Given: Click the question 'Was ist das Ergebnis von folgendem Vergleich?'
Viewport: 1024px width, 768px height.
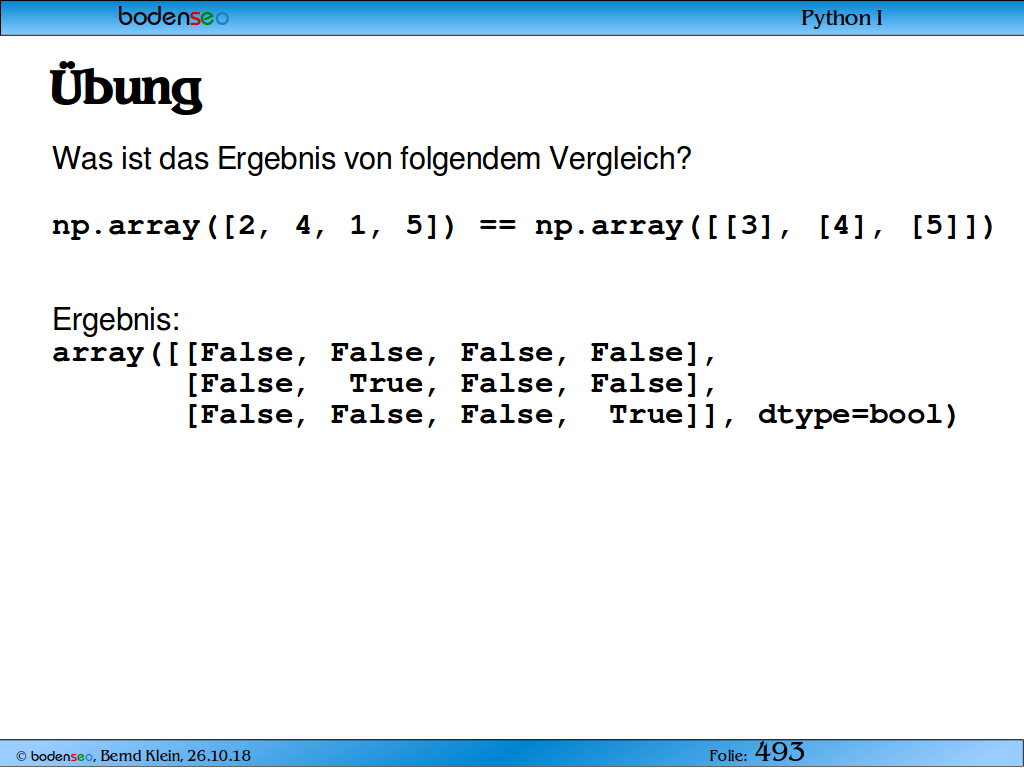Looking at the screenshot, I should (x=372, y=159).
